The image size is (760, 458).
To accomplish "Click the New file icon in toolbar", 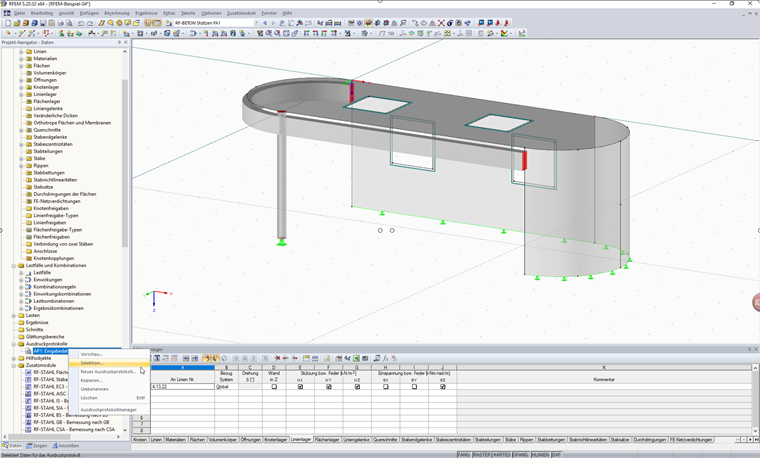I will pyautogui.click(x=6, y=22).
